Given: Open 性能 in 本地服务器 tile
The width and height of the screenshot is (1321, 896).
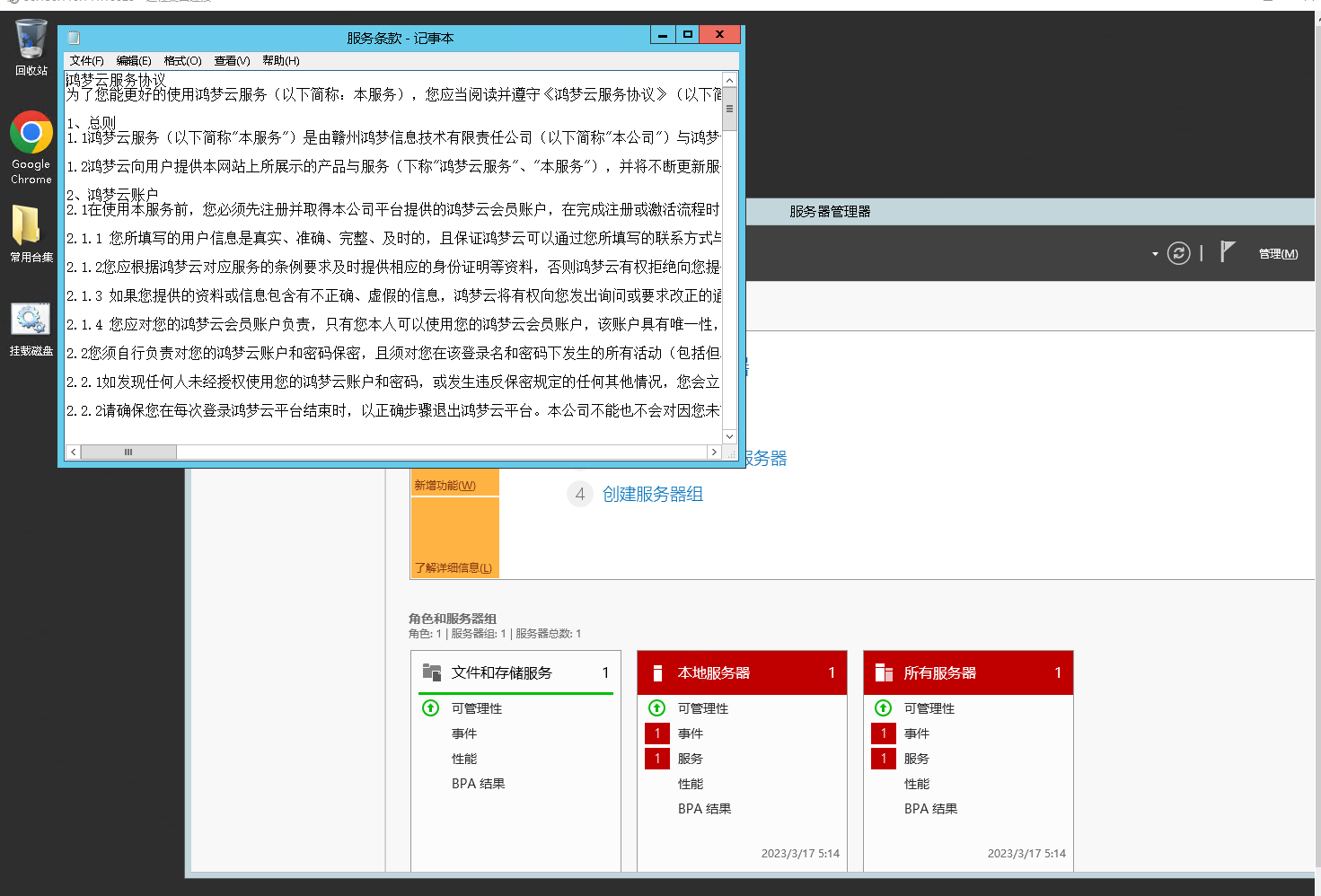Looking at the screenshot, I should click(691, 784).
